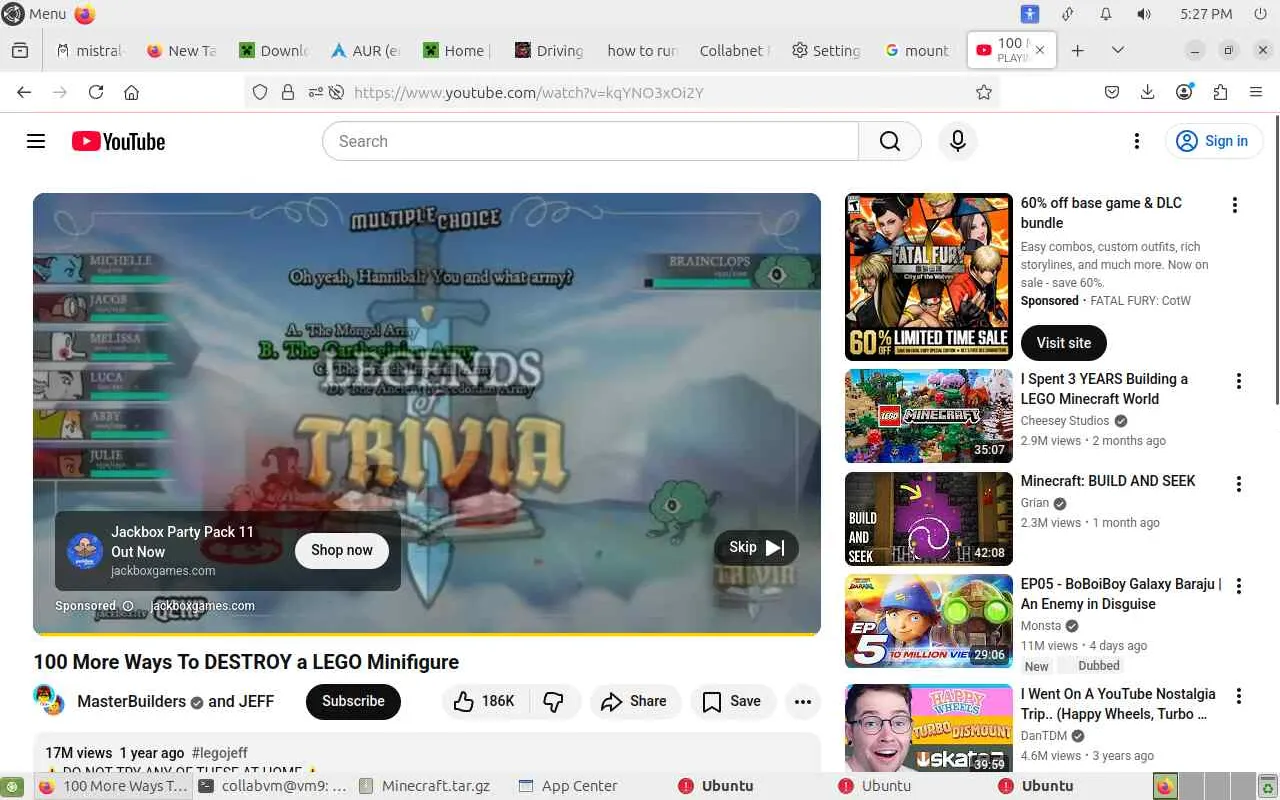This screenshot has height=800, width=1280.
Task: Open options for FATAL FURY ad
Action: [1235, 205]
